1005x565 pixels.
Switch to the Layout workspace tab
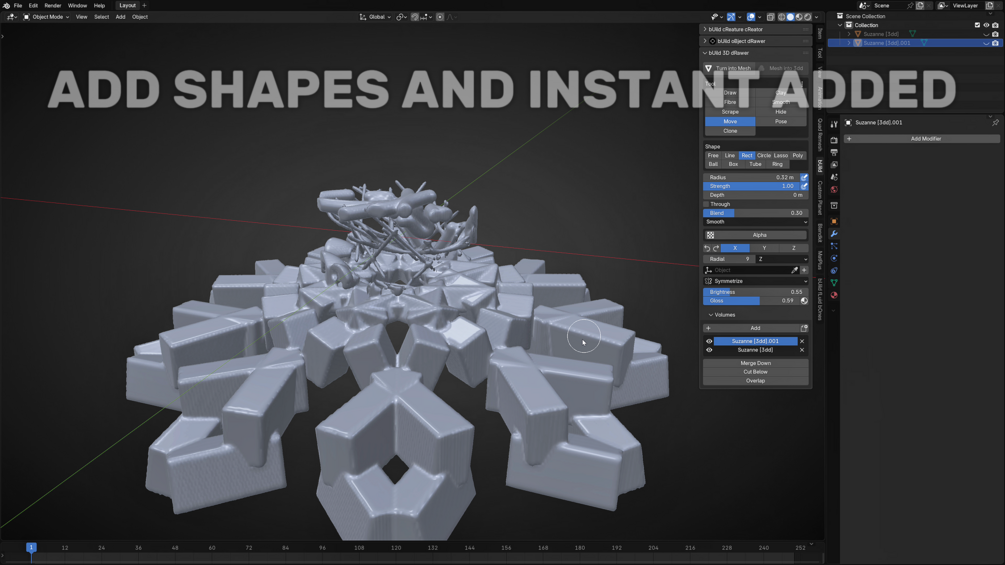(128, 5)
